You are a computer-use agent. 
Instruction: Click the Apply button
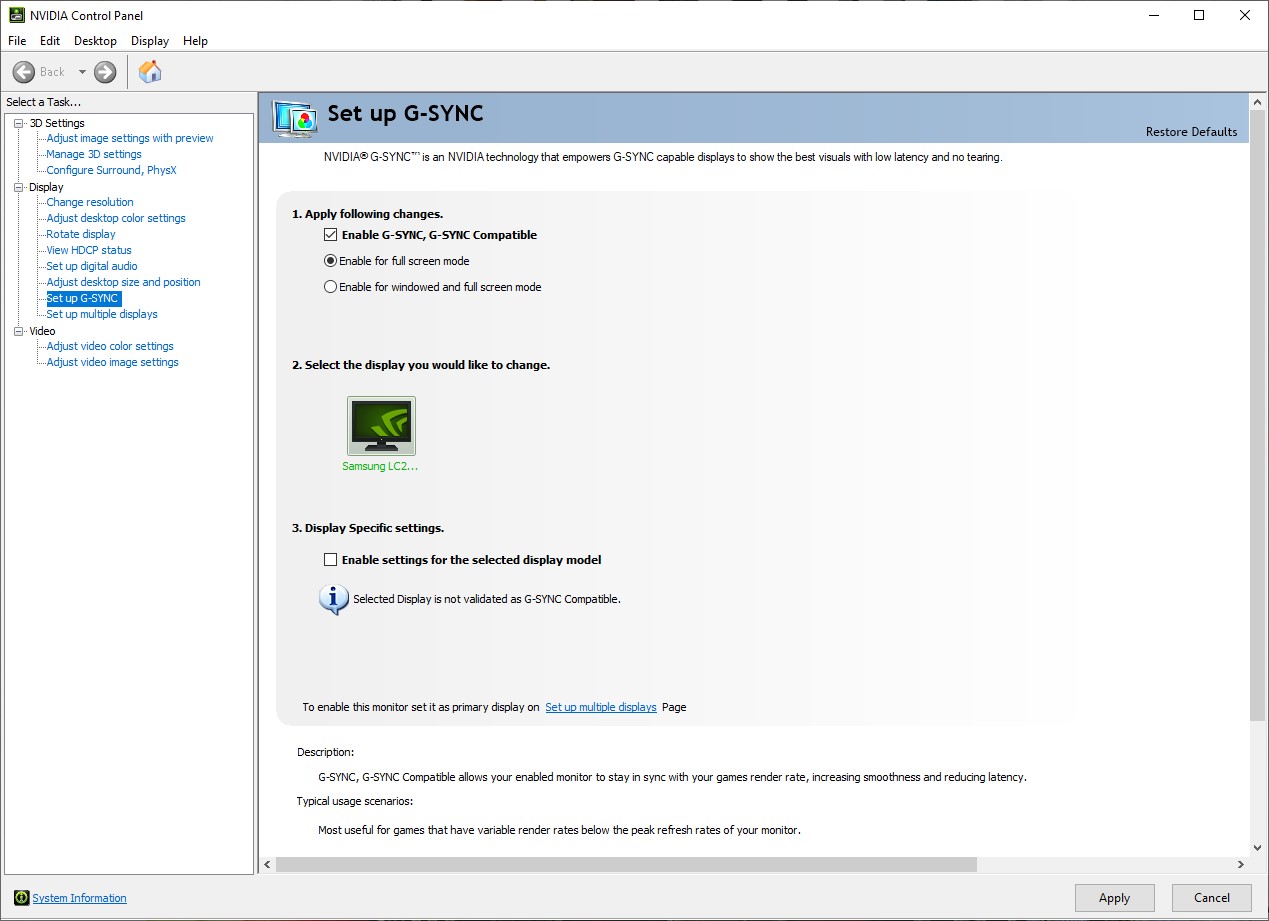point(1114,898)
